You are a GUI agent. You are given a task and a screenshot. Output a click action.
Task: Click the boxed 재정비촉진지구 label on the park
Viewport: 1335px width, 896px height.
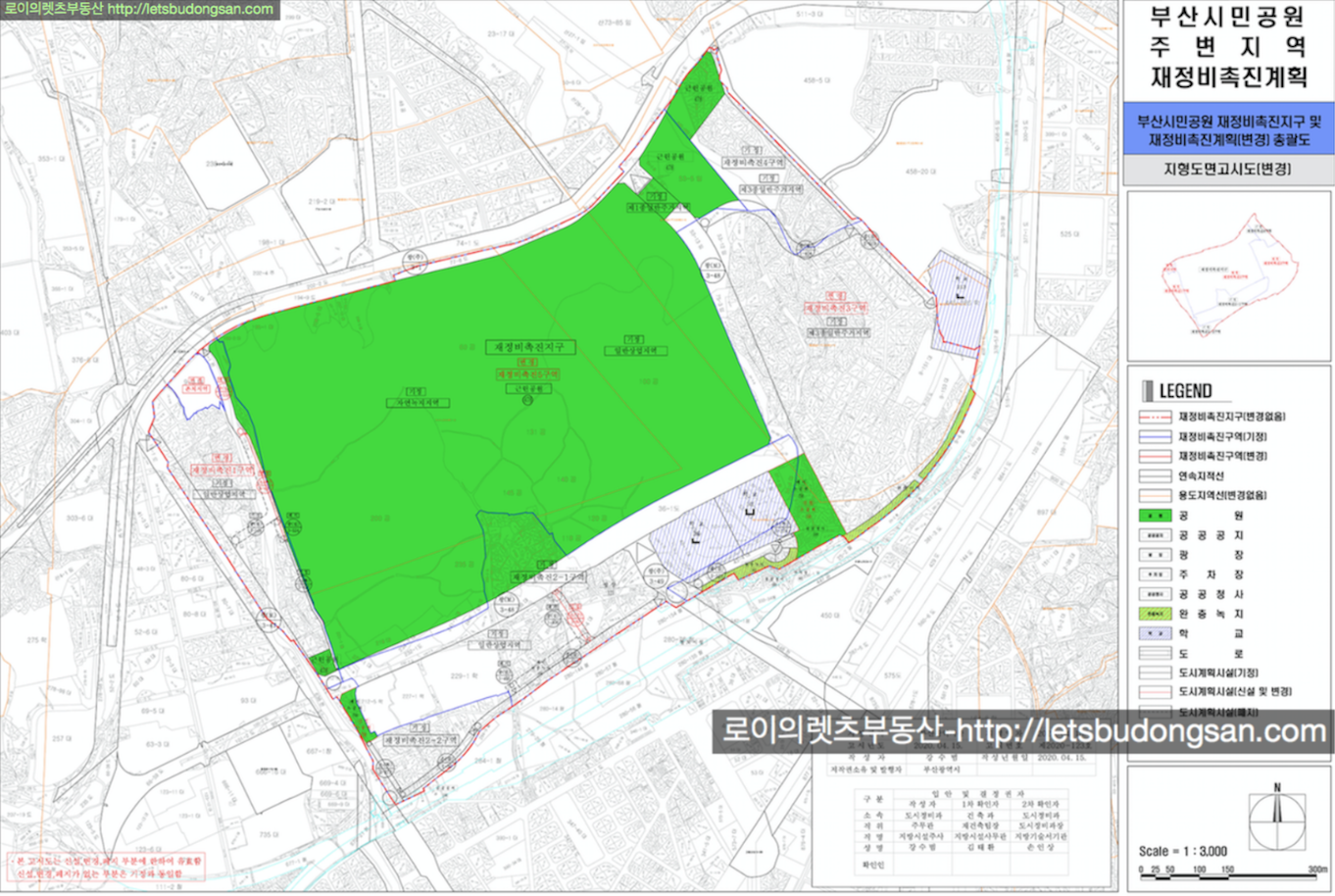click(530, 347)
